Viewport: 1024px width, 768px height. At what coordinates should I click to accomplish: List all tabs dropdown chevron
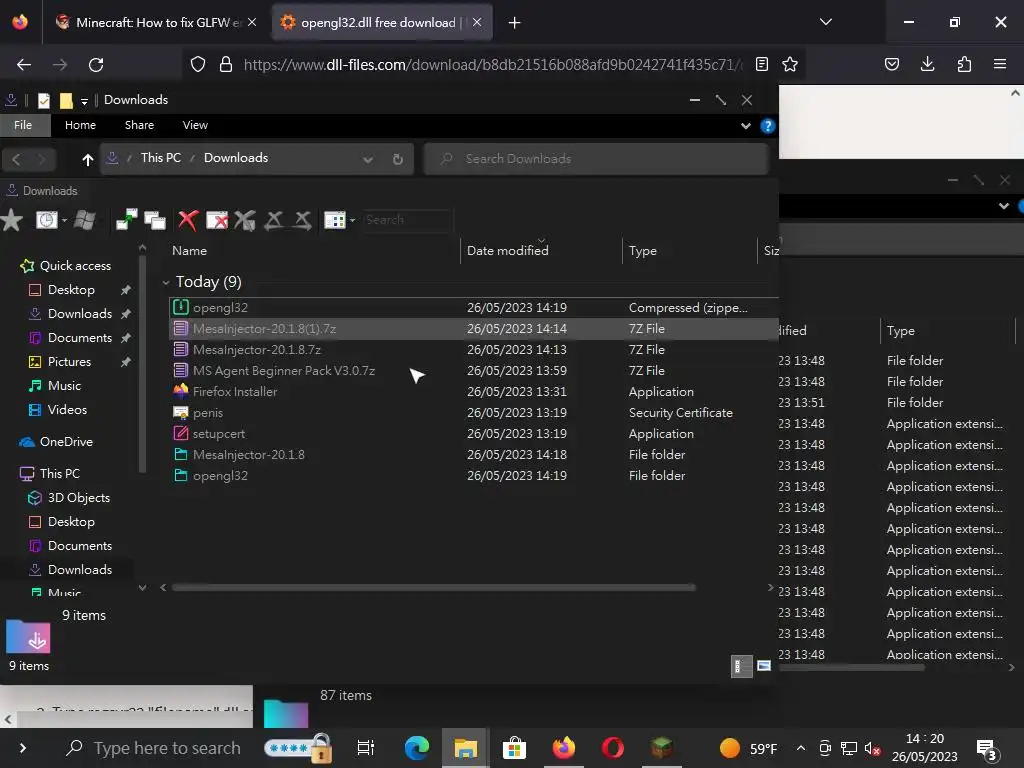click(x=825, y=22)
